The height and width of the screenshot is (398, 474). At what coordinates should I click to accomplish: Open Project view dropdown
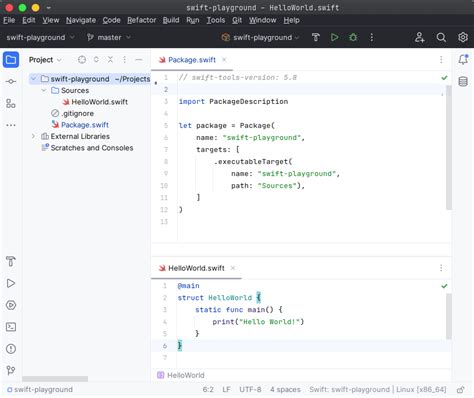coord(45,60)
